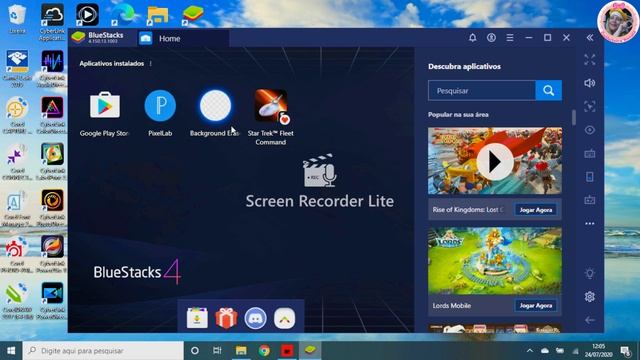Open File Explorer from the taskbar
This screenshot has width=640, height=360.
(x=241, y=351)
